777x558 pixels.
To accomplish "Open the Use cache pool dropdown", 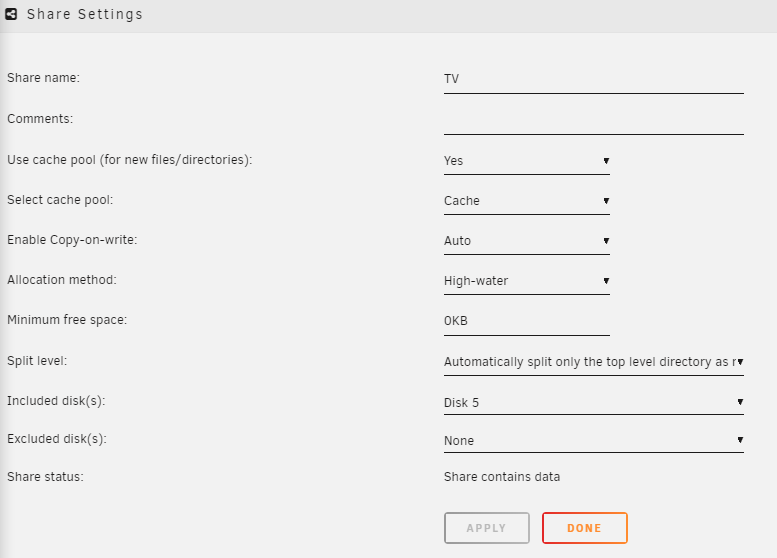I will [527, 161].
